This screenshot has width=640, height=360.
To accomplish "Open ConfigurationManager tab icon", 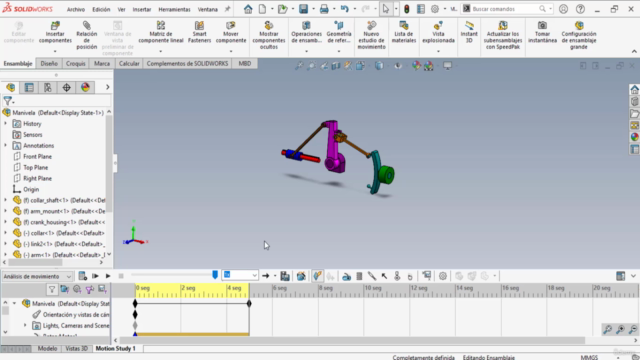I will tap(48, 87).
